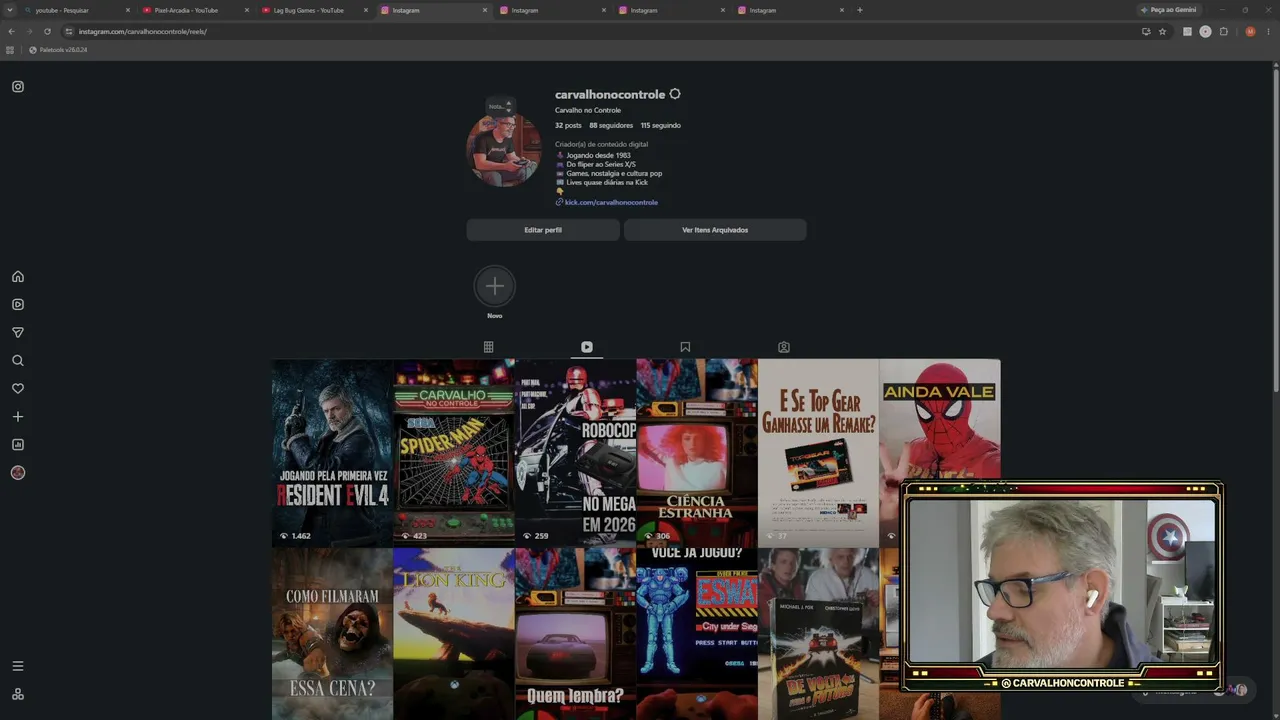1280x720 pixels.
Task: Create new post via sidebar plus icon
Action: (18, 417)
